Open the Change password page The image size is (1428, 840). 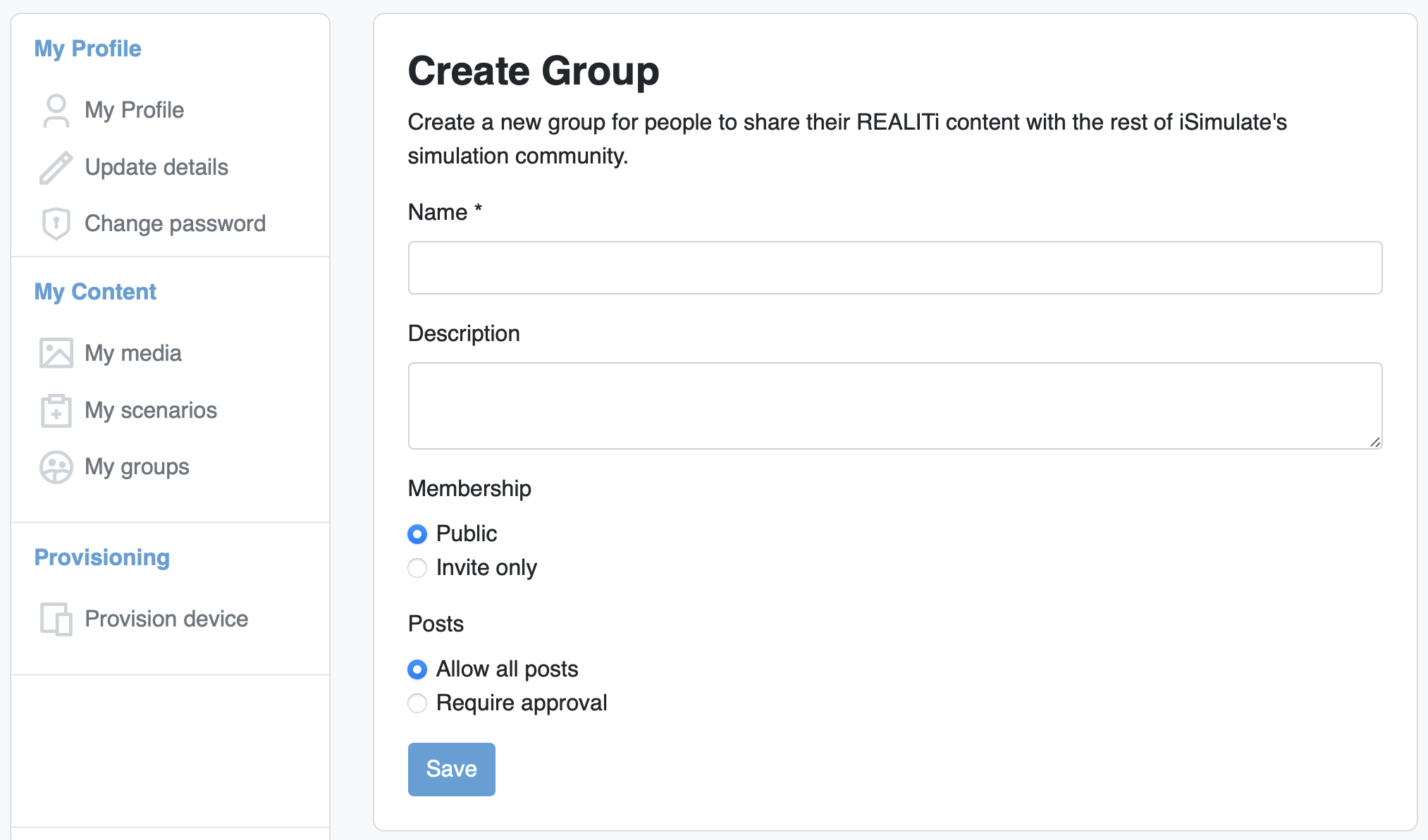pos(175,223)
